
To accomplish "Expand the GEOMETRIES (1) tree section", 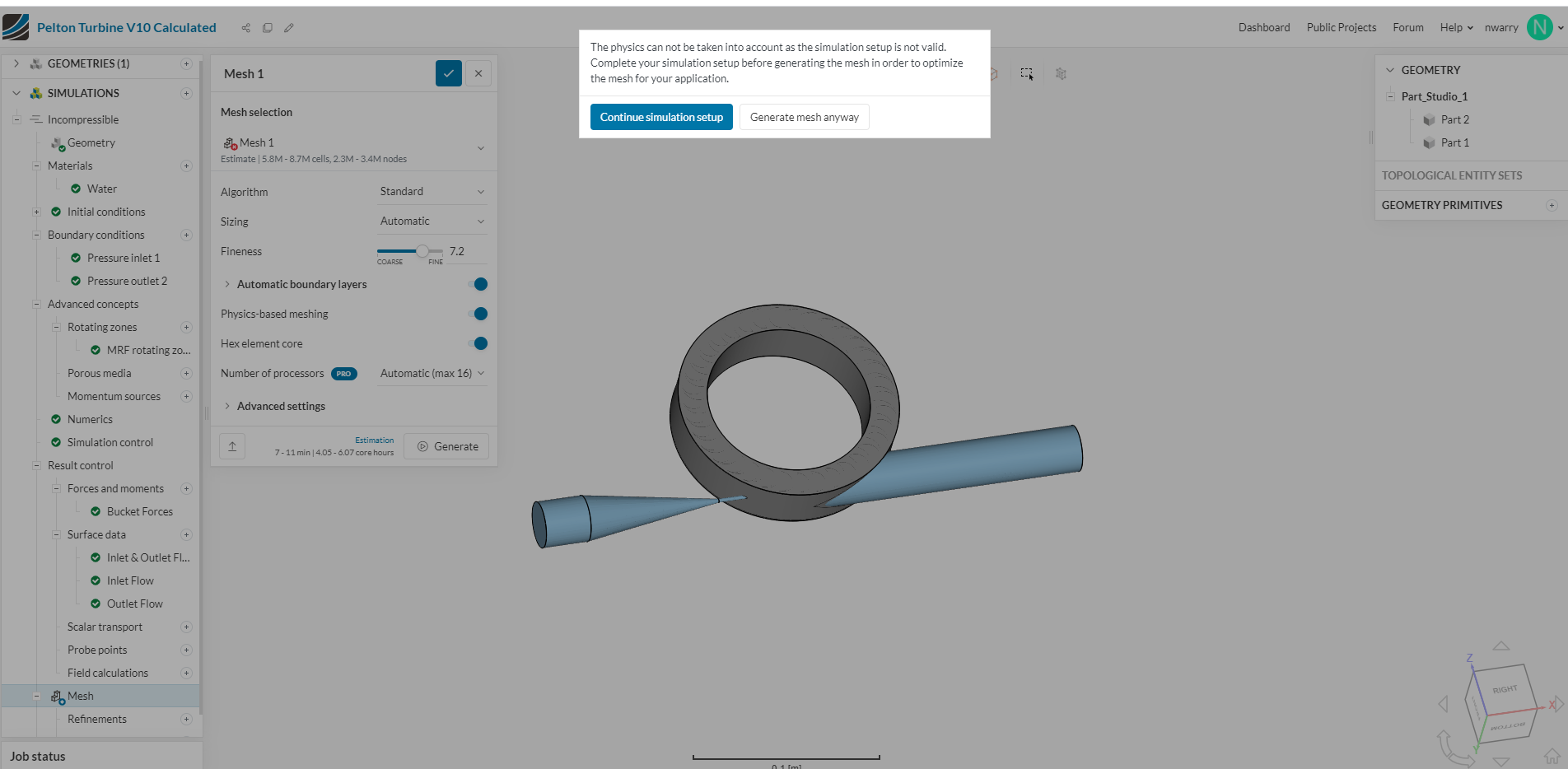I will (x=16, y=63).
